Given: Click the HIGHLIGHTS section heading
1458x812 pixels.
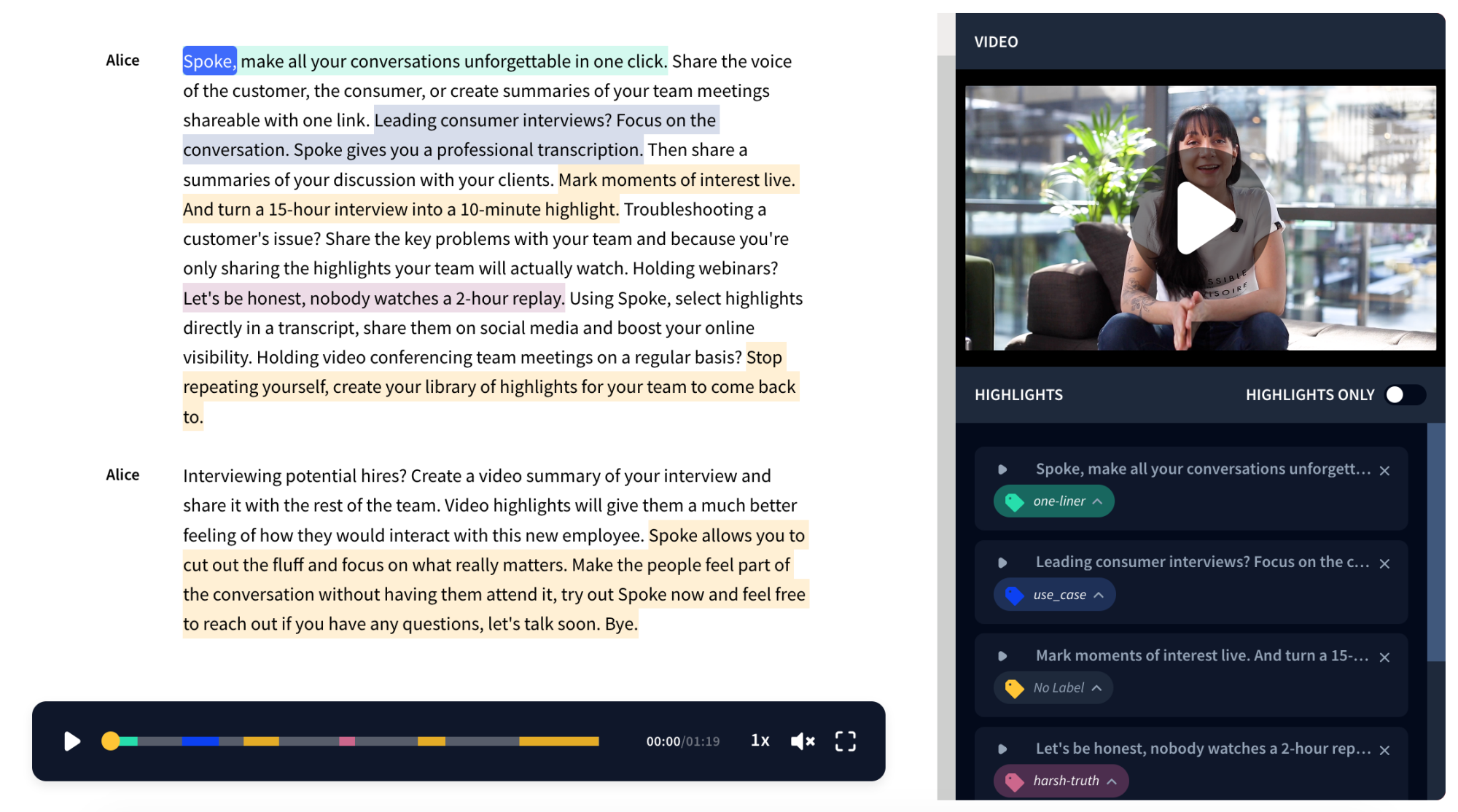Looking at the screenshot, I should (x=1018, y=394).
